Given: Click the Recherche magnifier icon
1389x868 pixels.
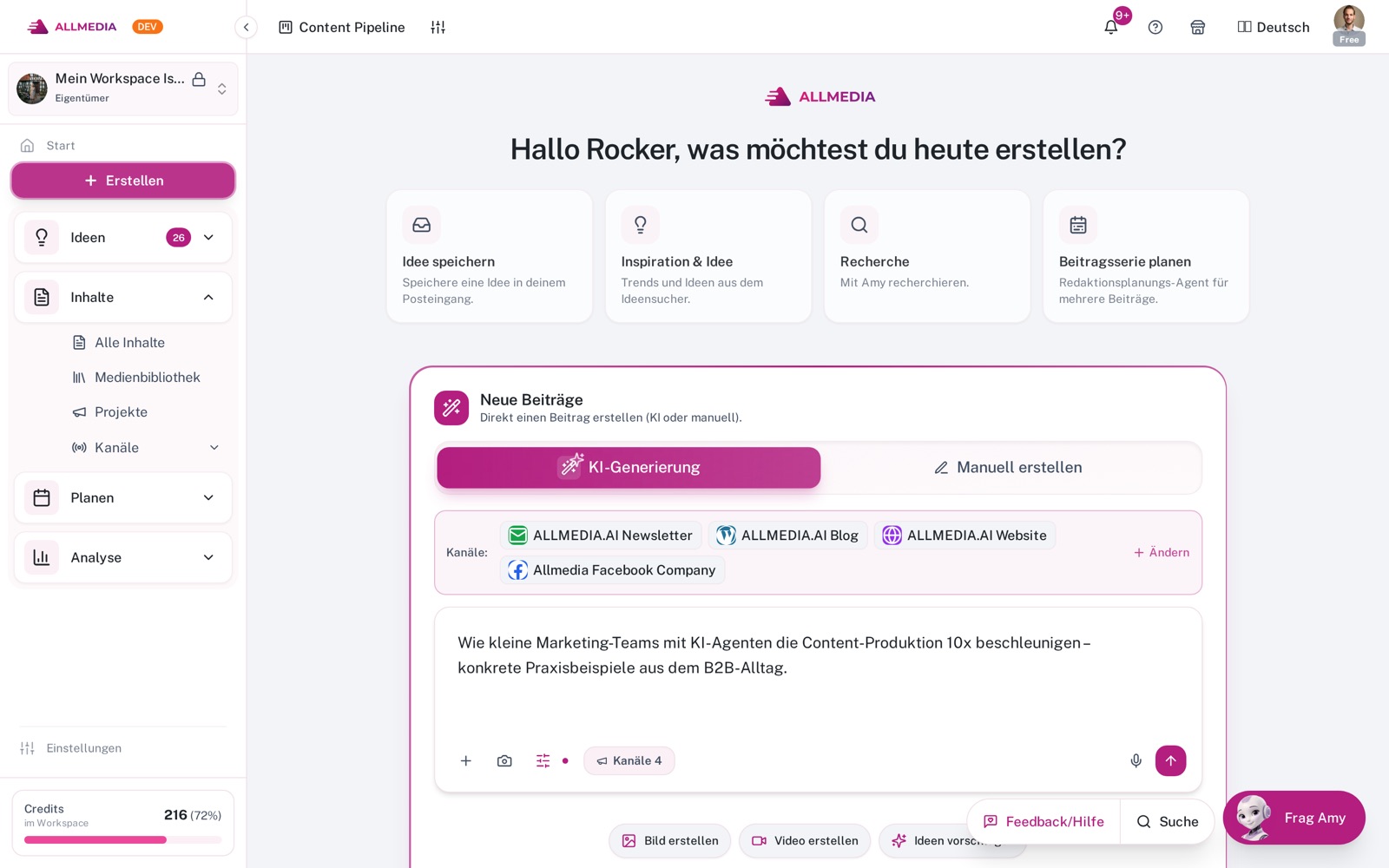Looking at the screenshot, I should [x=859, y=225].
